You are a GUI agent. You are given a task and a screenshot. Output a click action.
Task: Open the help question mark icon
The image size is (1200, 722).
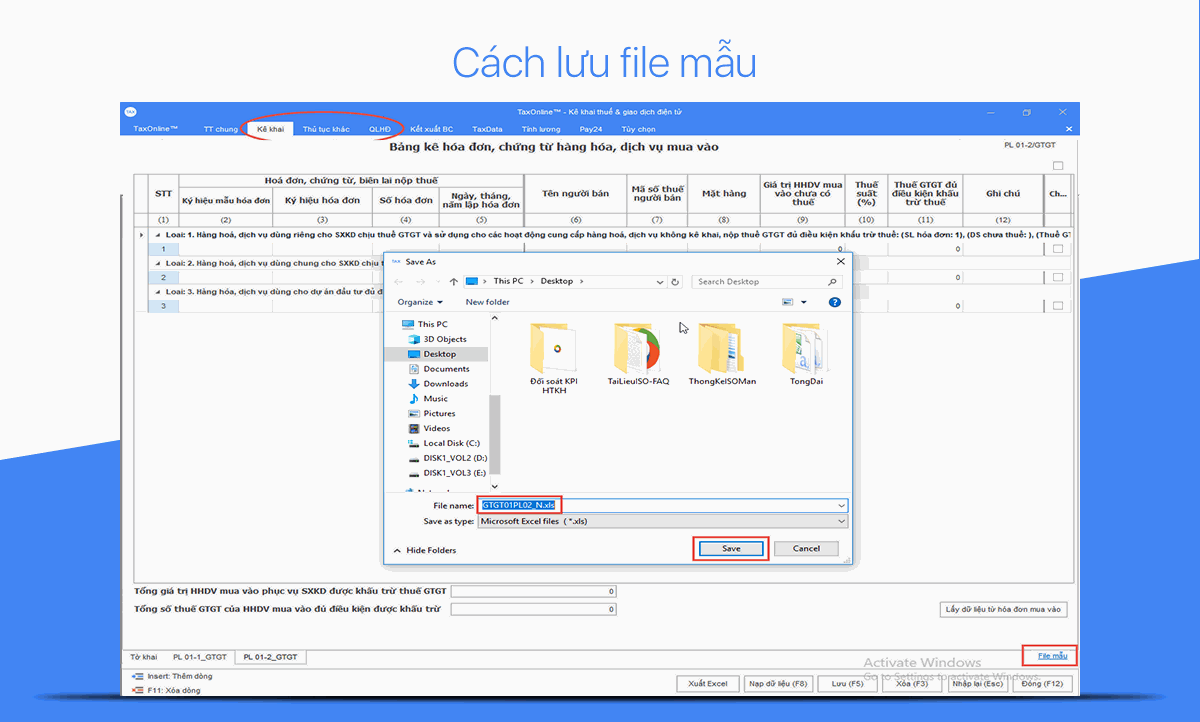835,302
